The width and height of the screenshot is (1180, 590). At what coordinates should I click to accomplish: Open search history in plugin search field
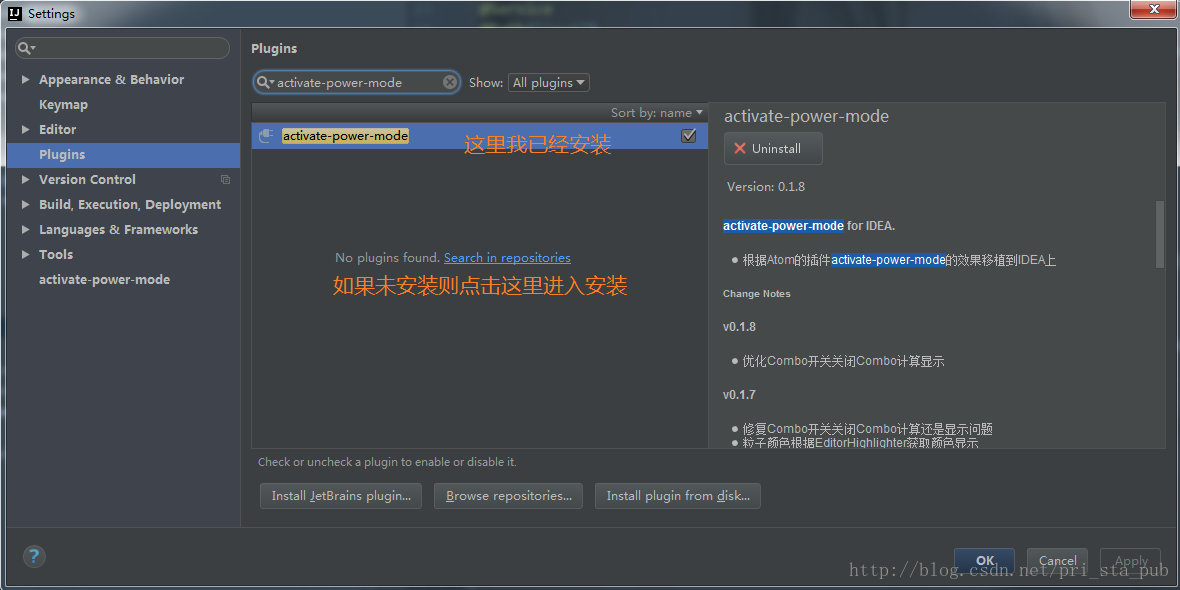(266, 83)
